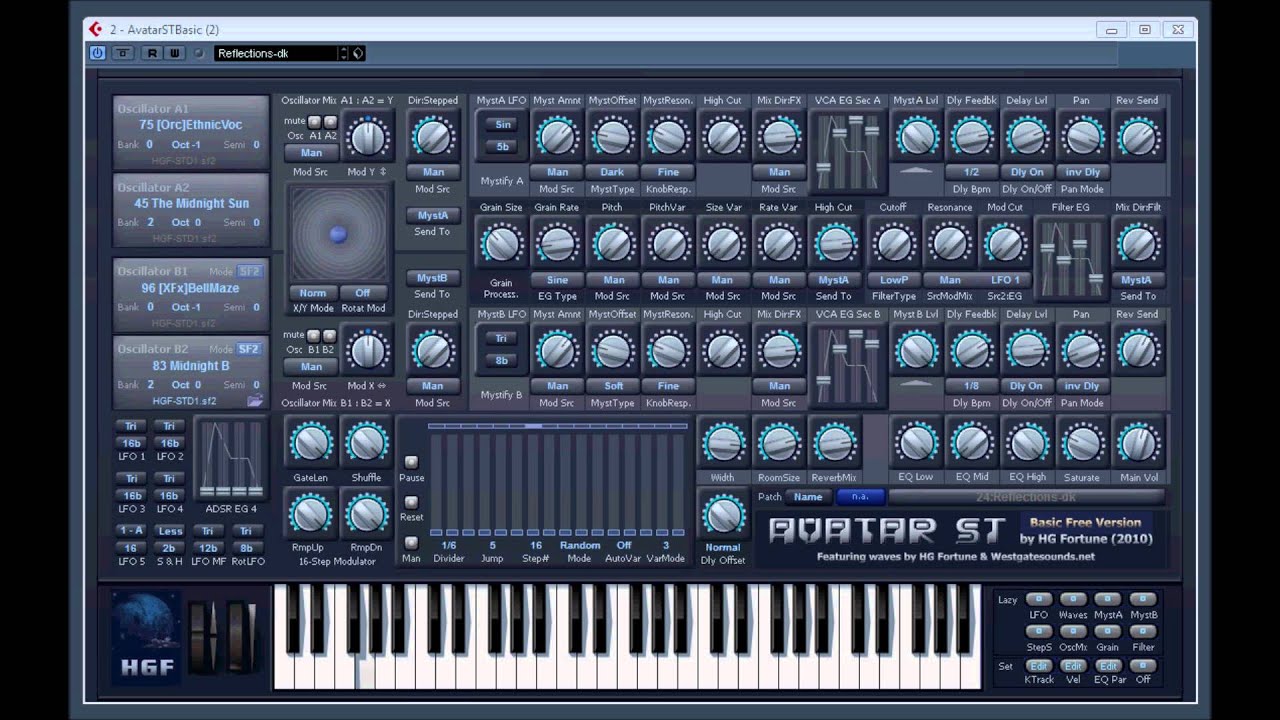Open the preset management diamond icon
The height and width of the screenshot is (720, 1280).
358,53
